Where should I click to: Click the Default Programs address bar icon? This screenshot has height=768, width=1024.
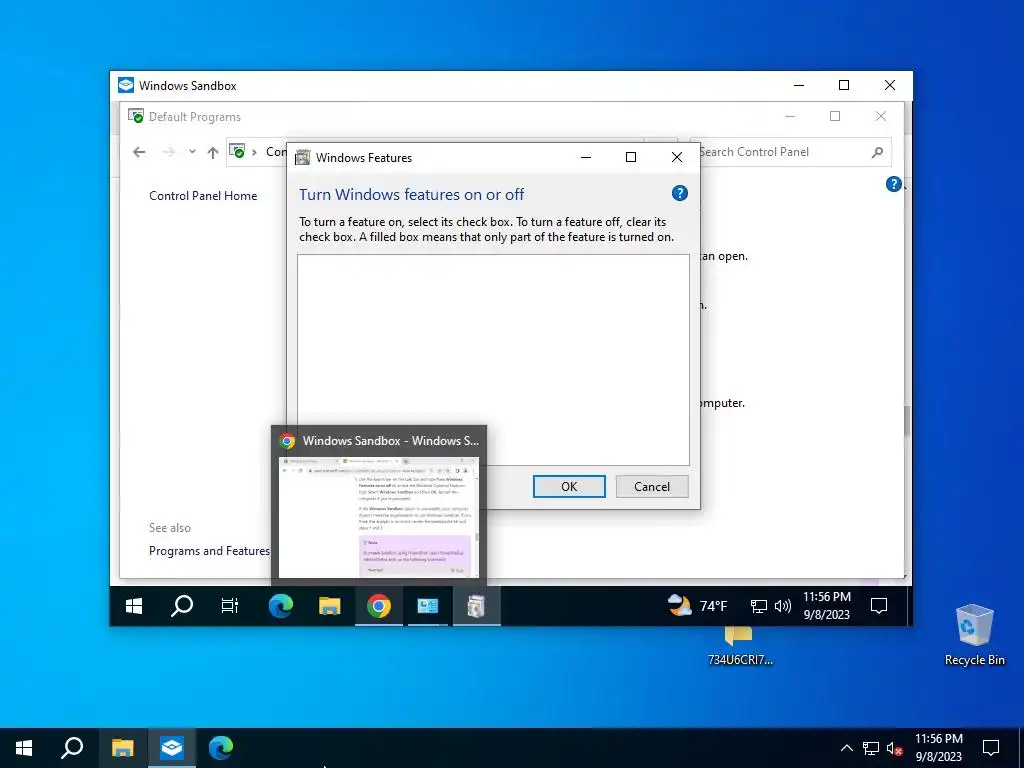click(238, 152)
